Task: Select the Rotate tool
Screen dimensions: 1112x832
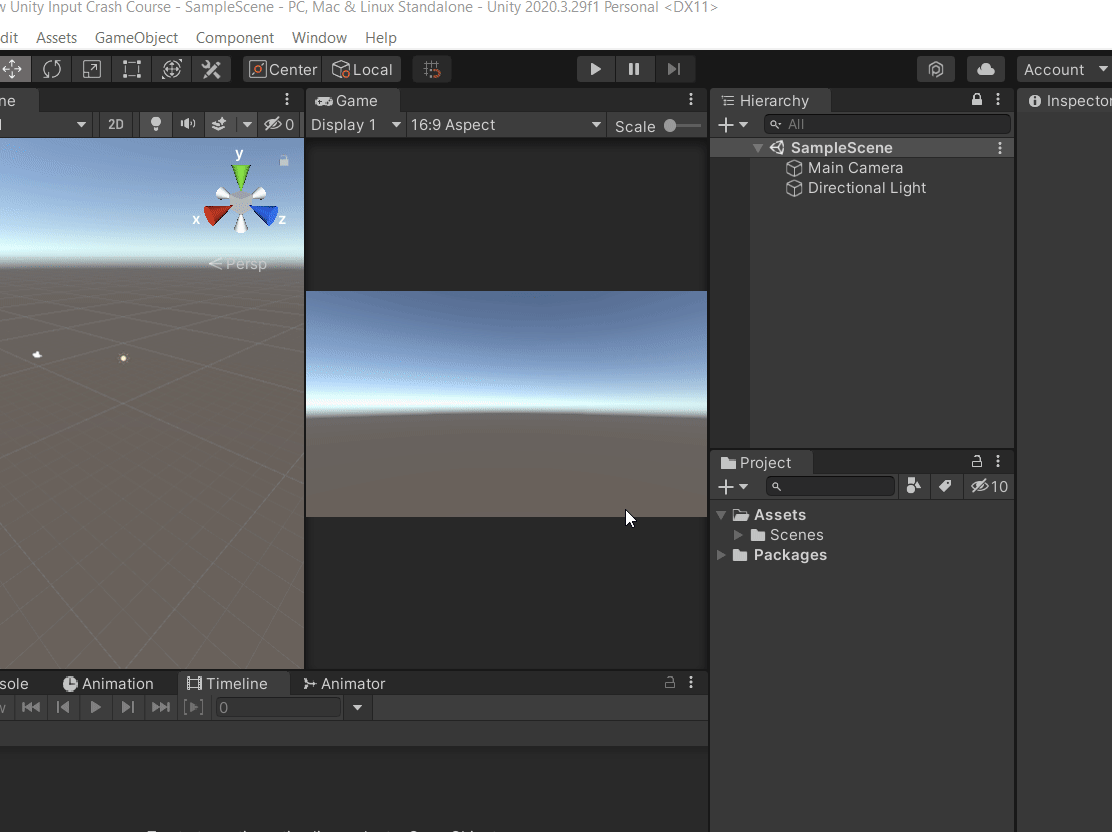Action: point(51,69)
